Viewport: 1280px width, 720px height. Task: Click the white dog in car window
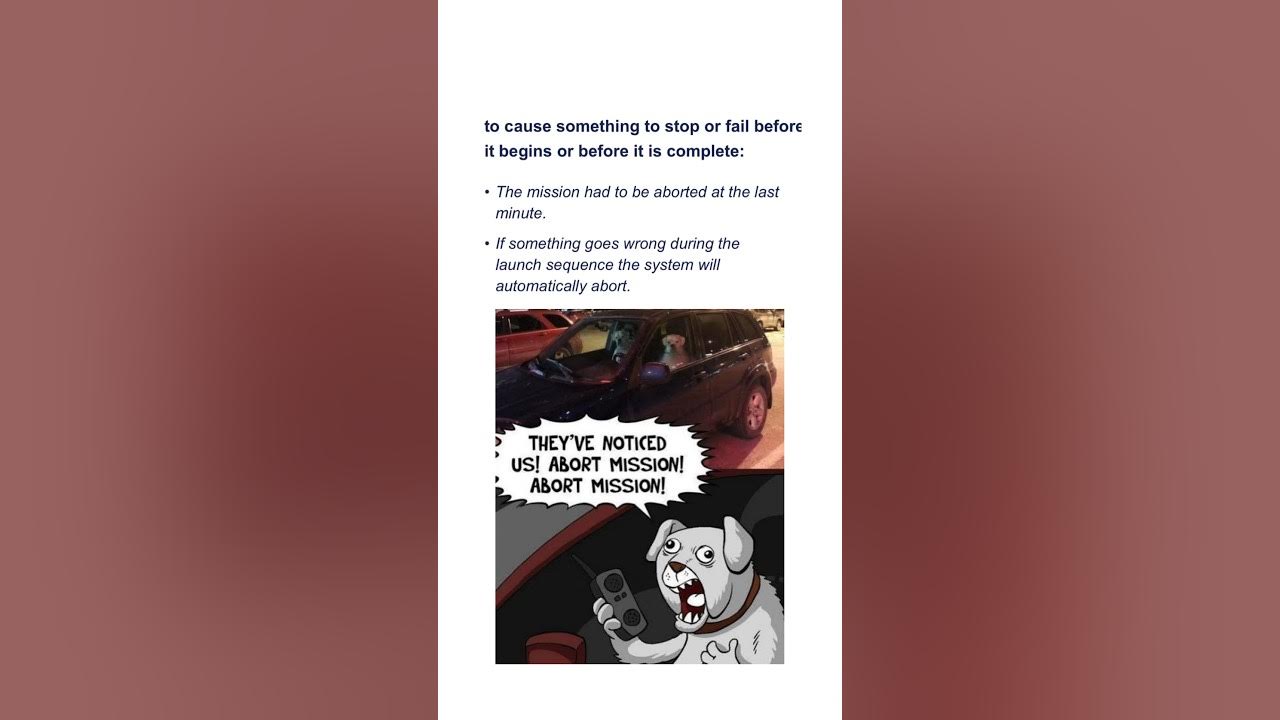672,348
